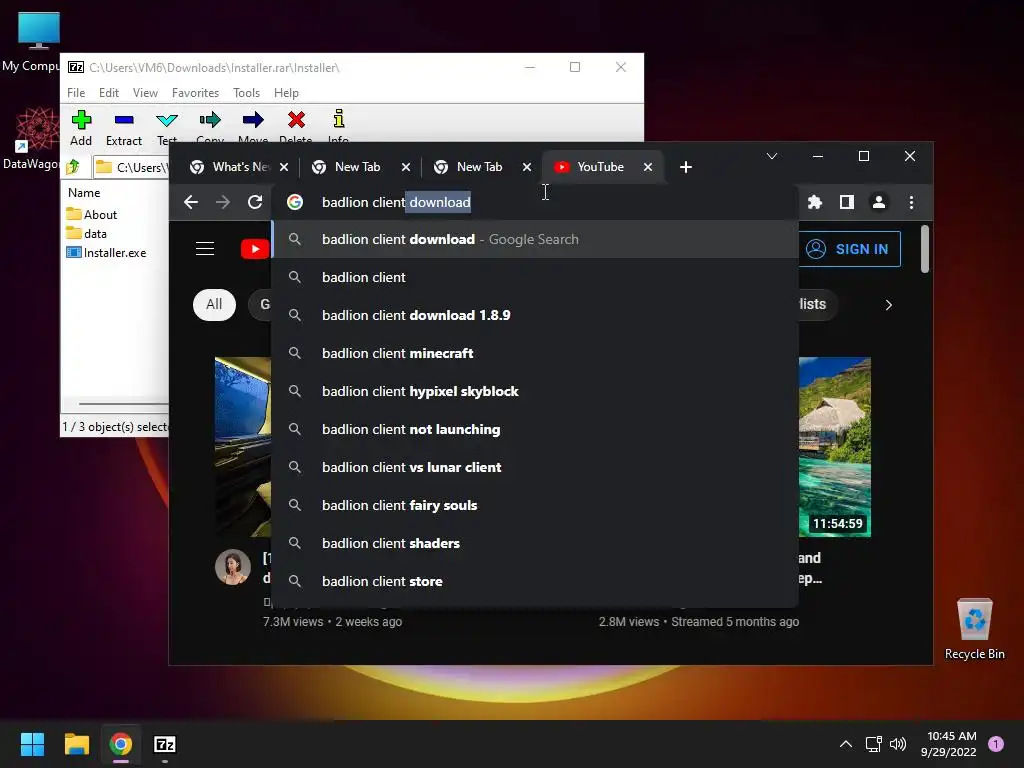Click the Chrome profile avatar icon

coord(879,202)
